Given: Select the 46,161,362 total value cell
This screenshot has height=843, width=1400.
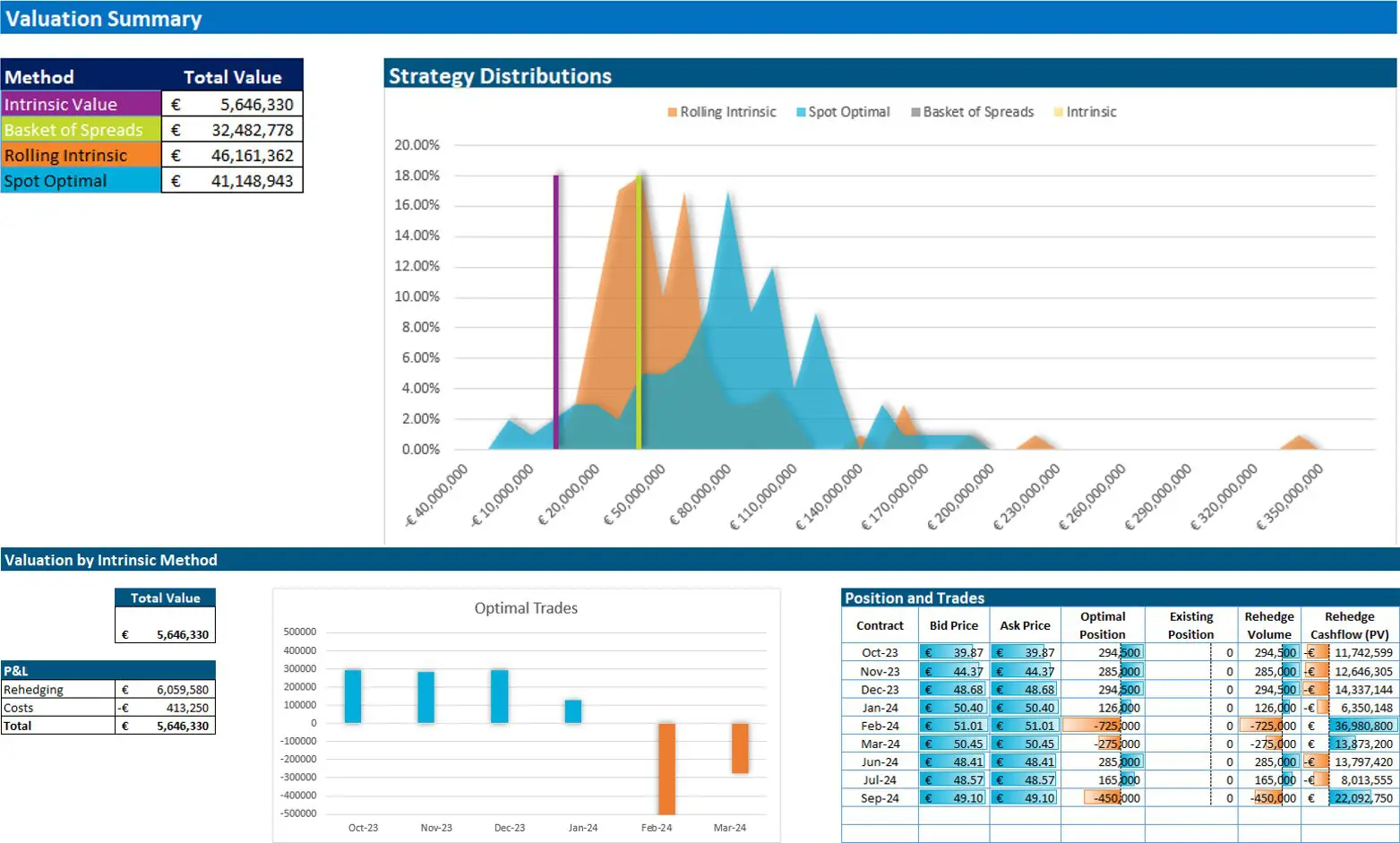Looking at the screenshot, I should 233,155.
